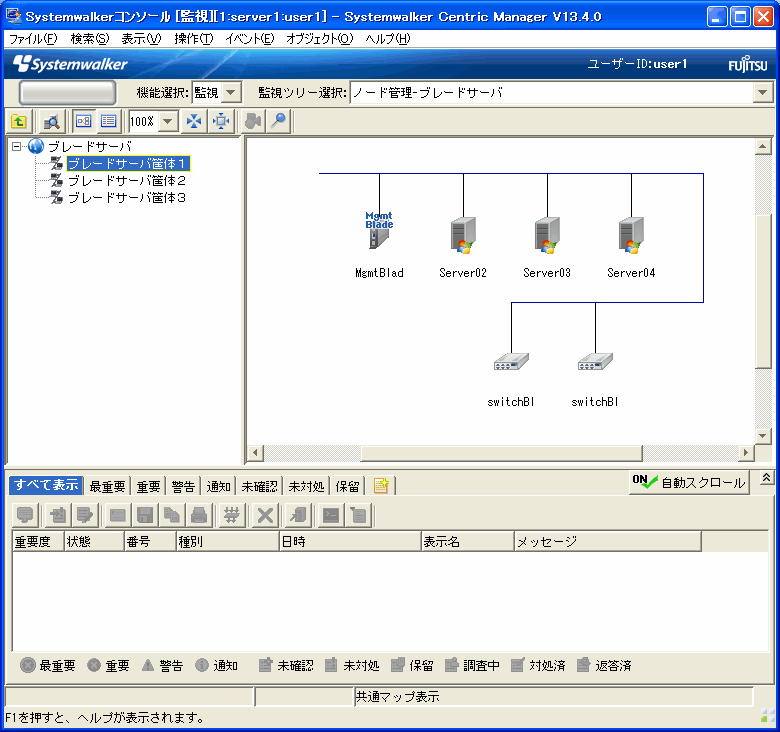Click the Fujitsu logo in the banner
The image size is (780, 732).
[x=748, y=65]
